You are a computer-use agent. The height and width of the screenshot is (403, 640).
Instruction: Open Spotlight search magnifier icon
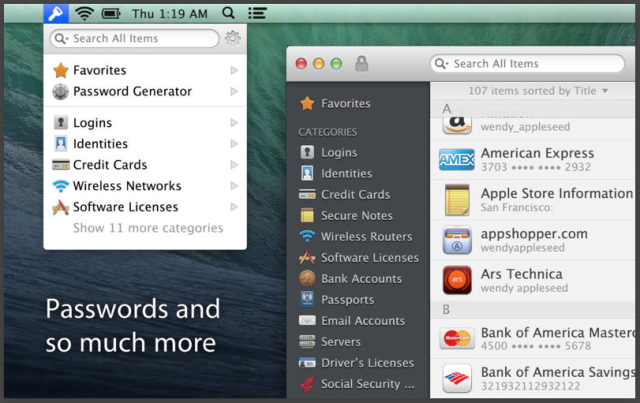tap(228, 13)
